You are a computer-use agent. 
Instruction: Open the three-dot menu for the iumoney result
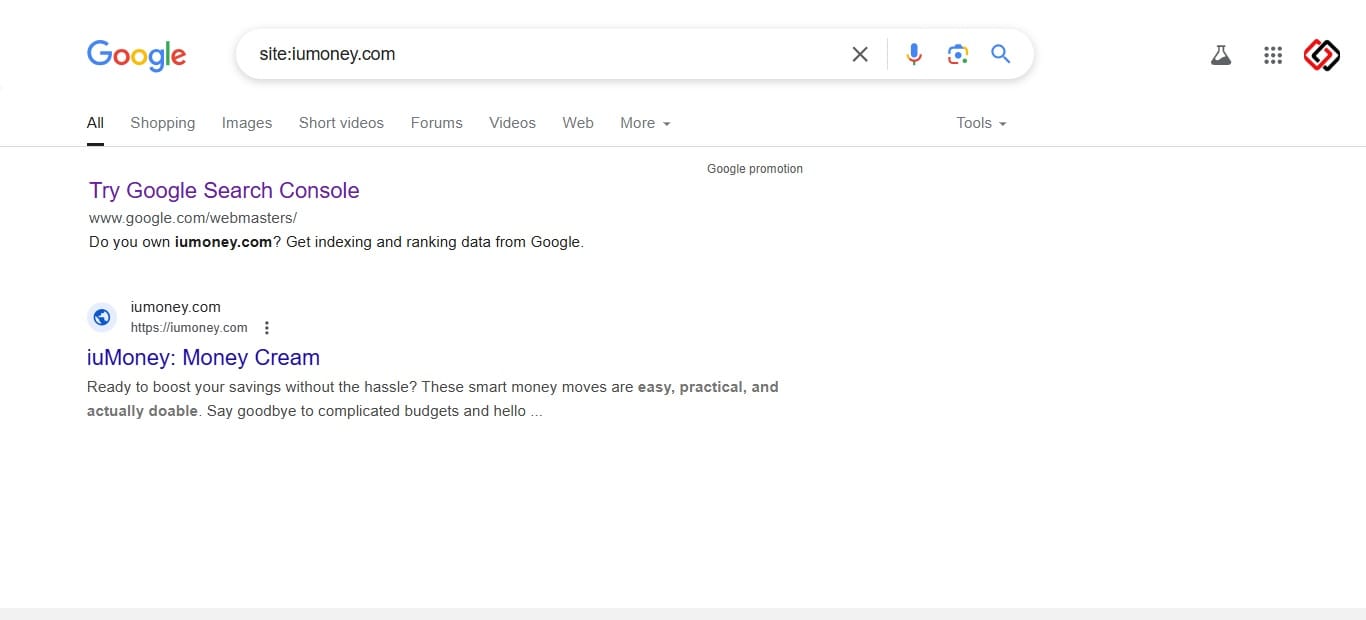(x=266, y=328)
